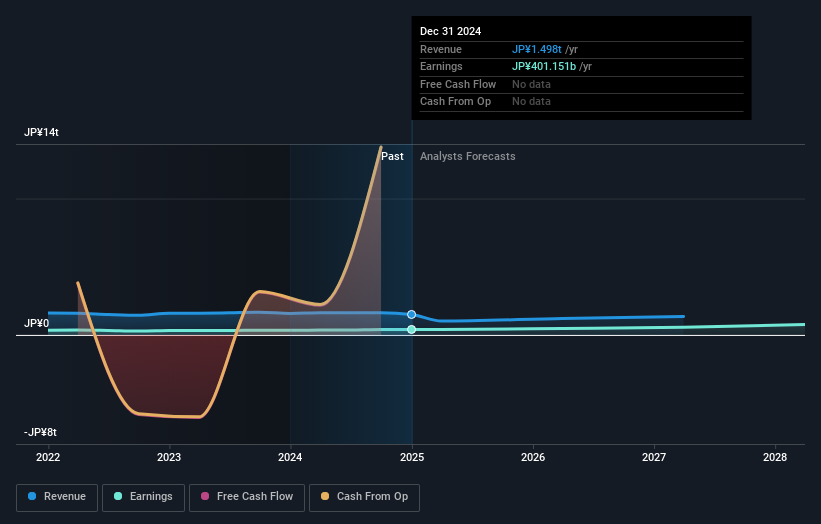Click the pink Free Cash Flow legend dot
The height and width of the screenshot is (524, 821).
205,496
